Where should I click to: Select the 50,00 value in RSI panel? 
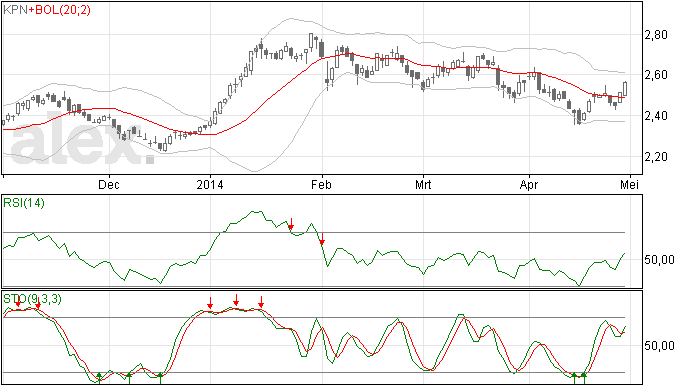point(659,260)
